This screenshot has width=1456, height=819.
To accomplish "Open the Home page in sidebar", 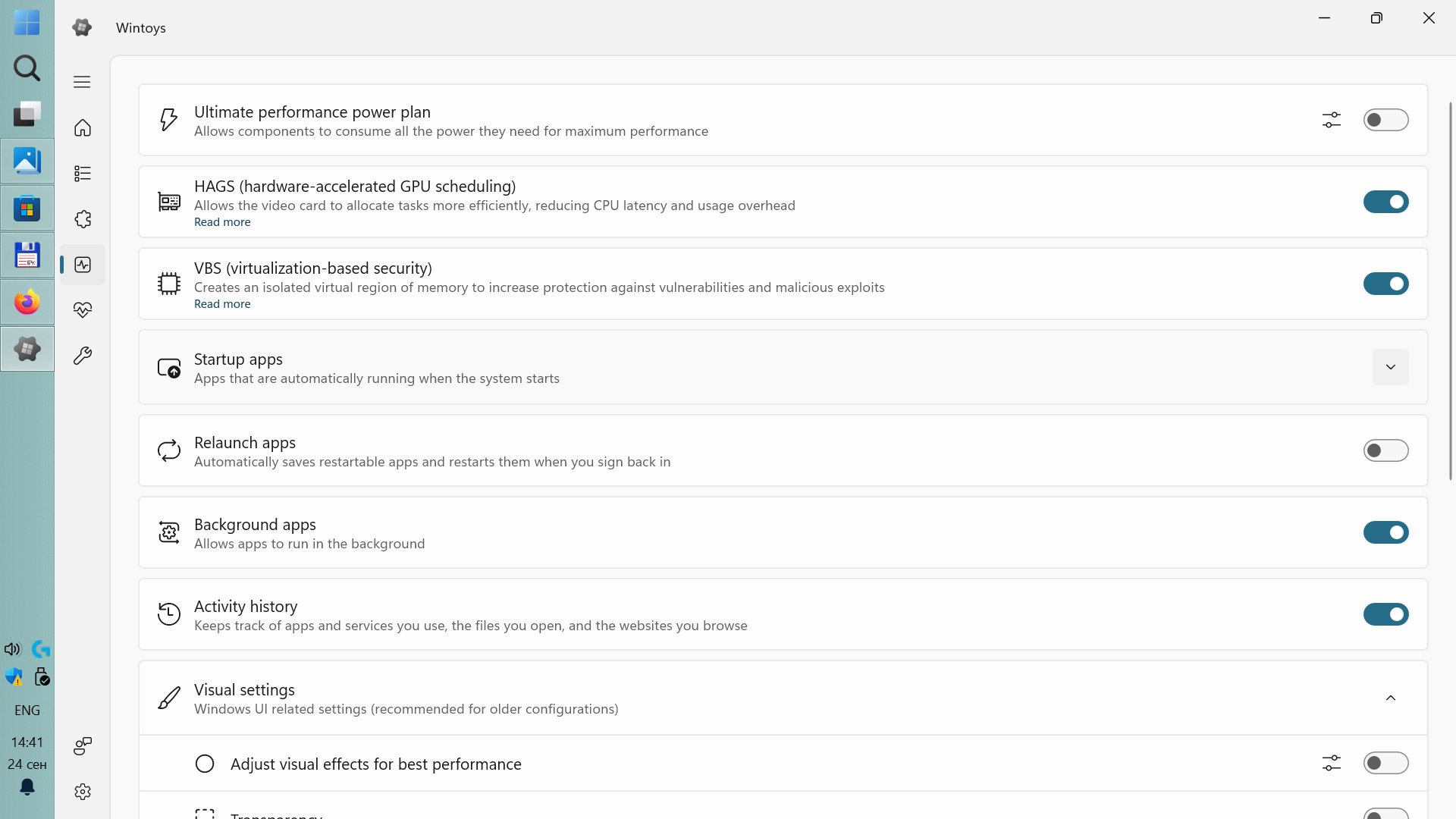I will pos(83,127).
